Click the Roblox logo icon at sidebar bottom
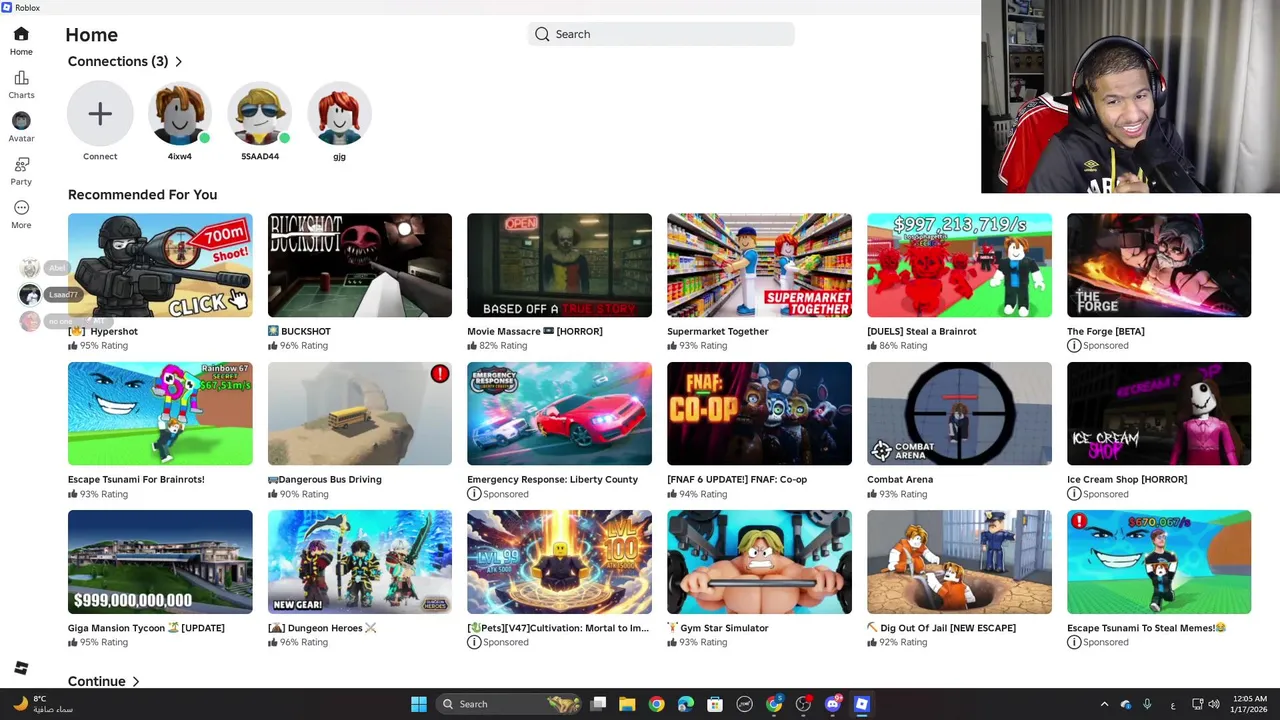The width and height of the screenshot is (1280, 720). (21, 668)
